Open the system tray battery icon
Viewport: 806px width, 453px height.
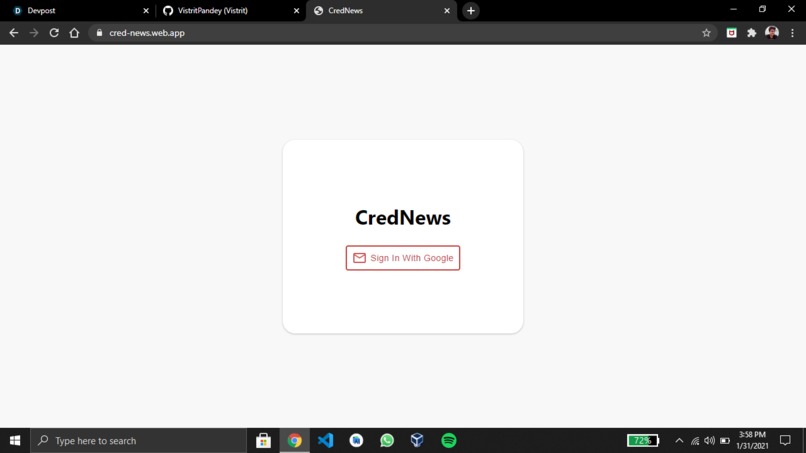point(725,441)
